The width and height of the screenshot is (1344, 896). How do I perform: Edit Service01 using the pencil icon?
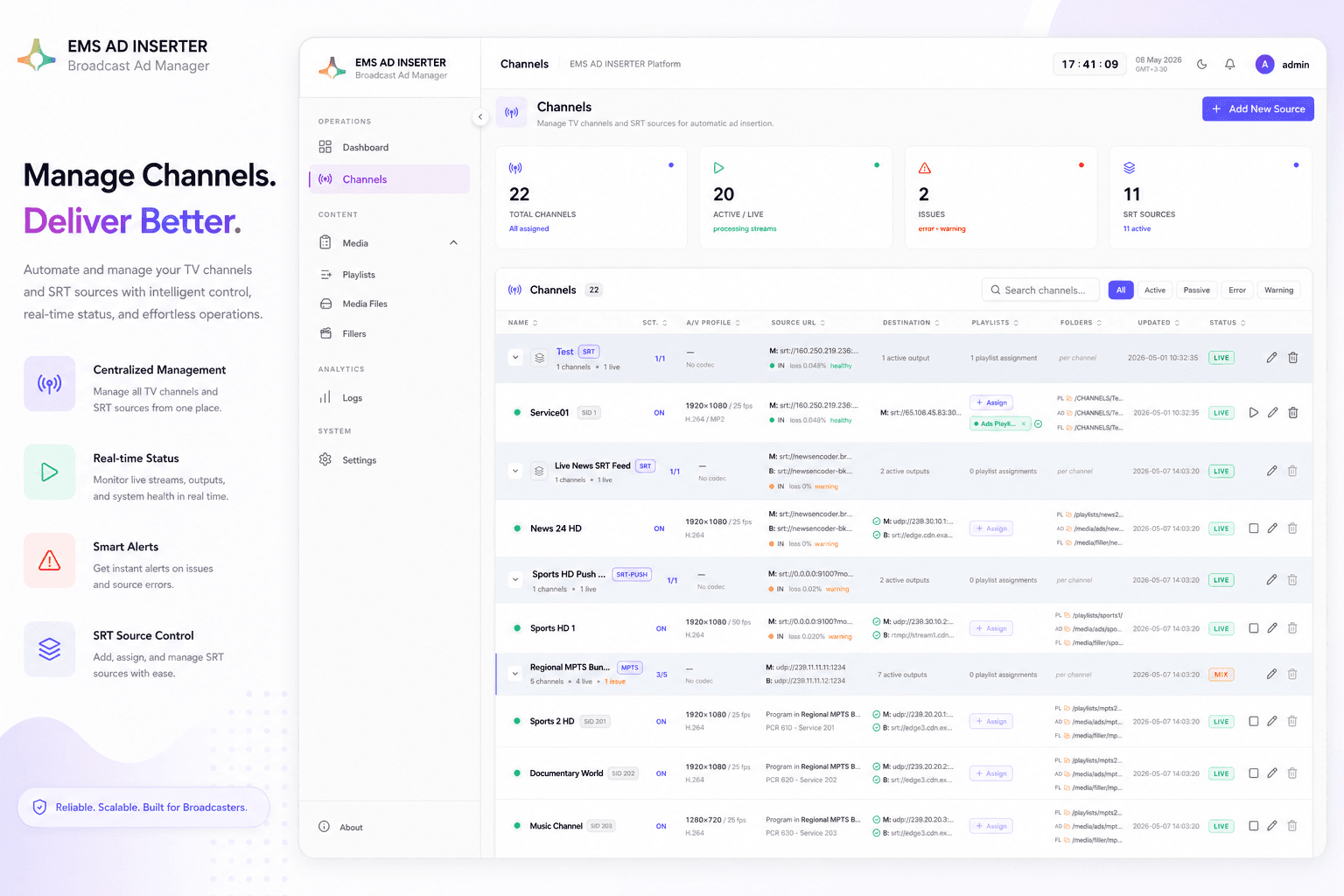point(1272,412)
